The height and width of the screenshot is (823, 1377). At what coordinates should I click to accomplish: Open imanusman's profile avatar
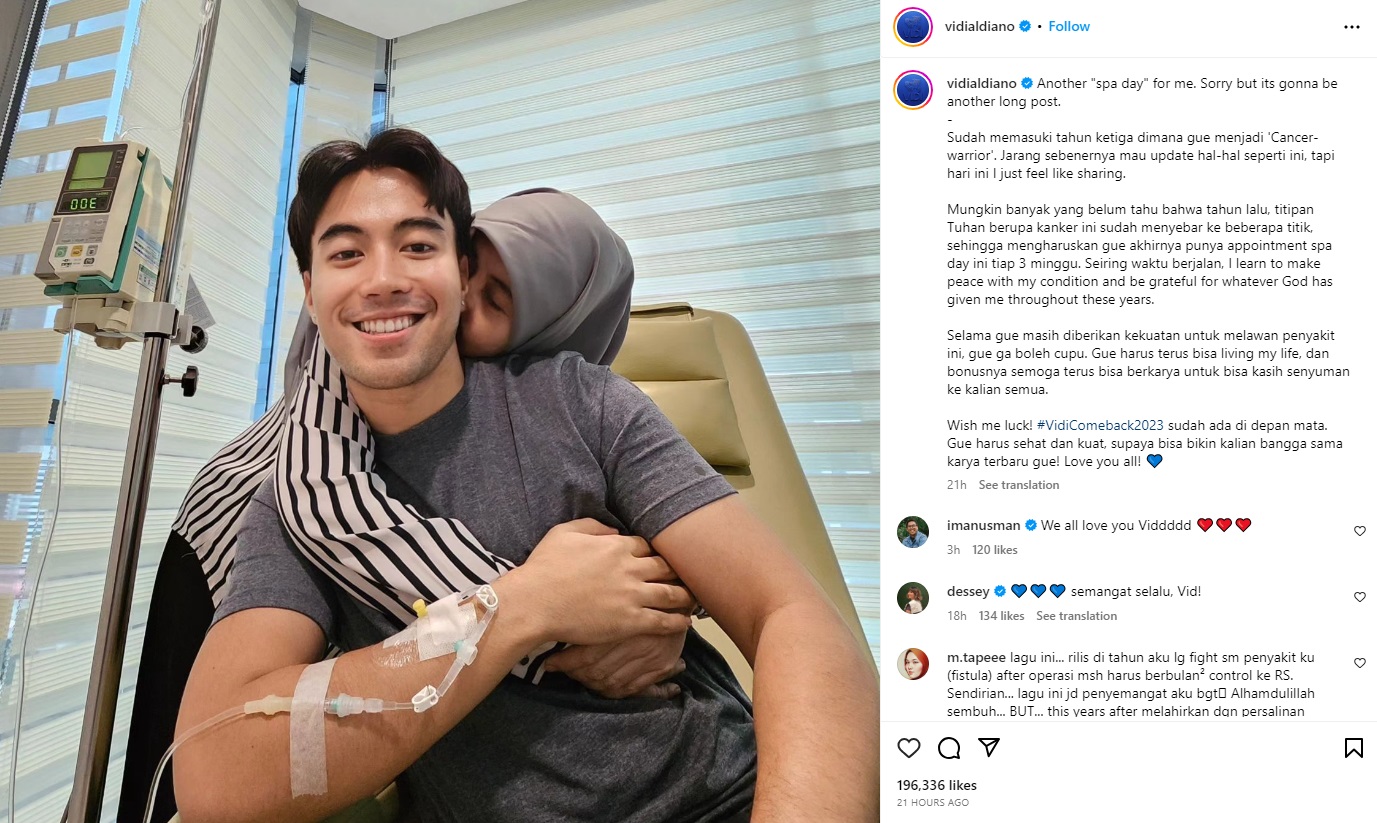(913, 532)
